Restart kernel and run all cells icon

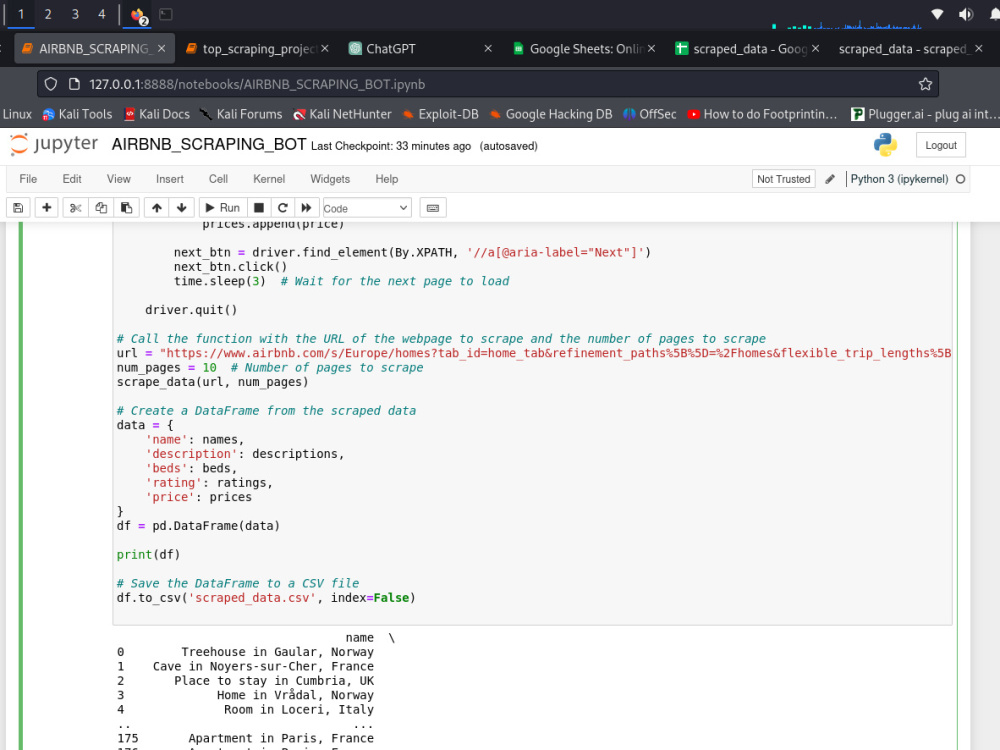(x=307, y=208)
